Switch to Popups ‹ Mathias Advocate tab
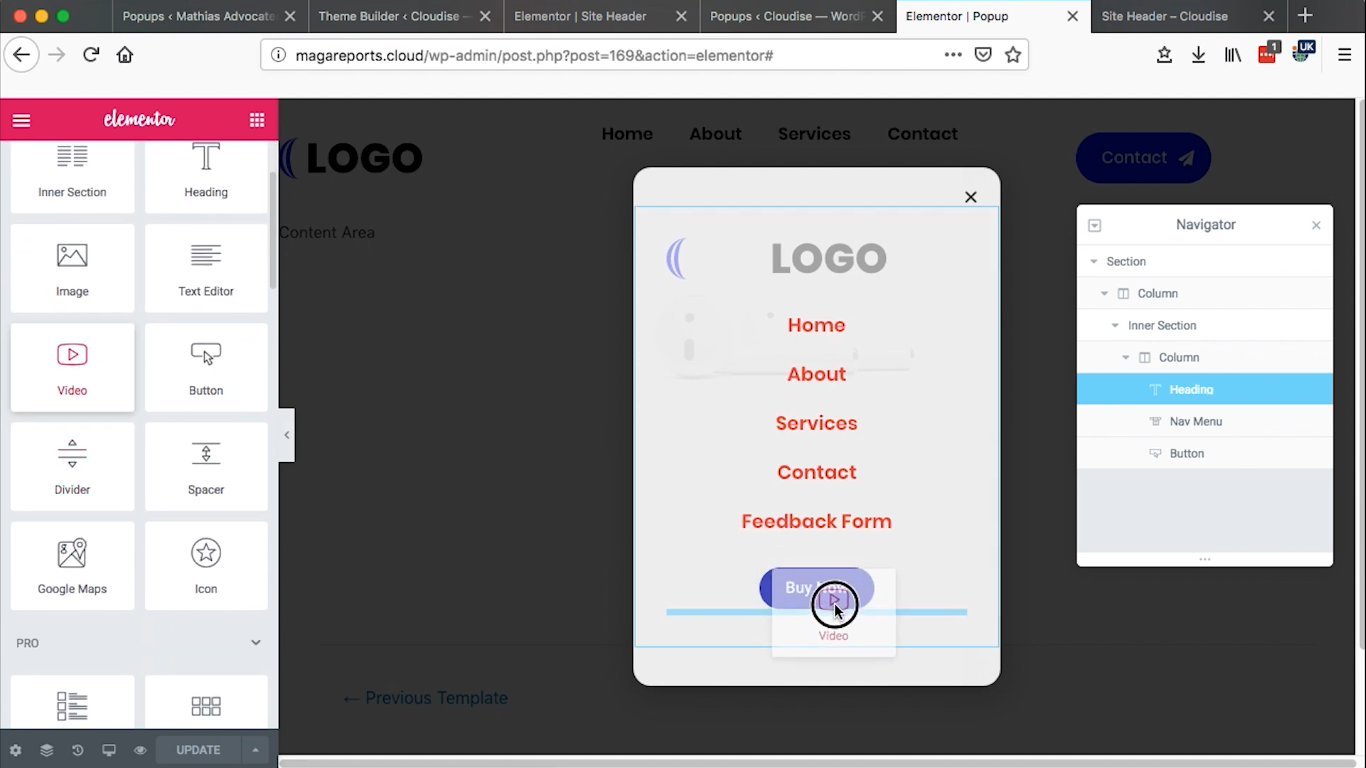The image size is (1366, 768). coord(199,16)
